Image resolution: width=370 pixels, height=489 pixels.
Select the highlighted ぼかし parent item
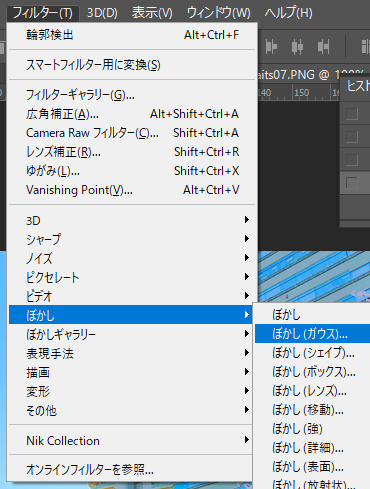[x=131, y=315]
